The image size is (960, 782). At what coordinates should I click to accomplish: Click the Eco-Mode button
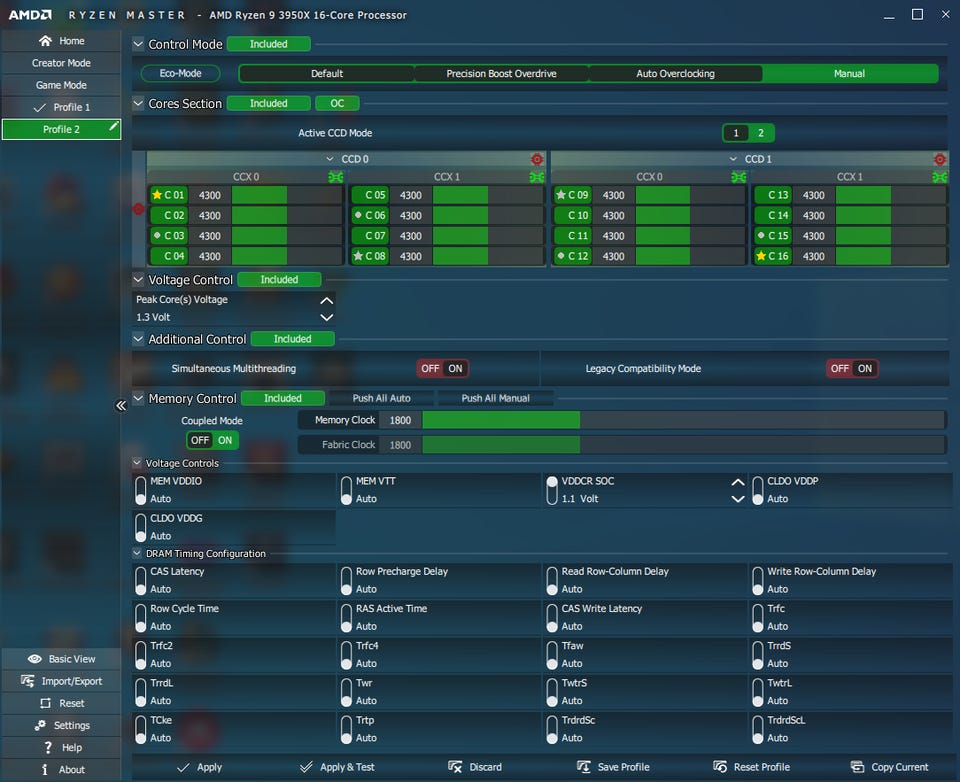pyautogui.click(x=181, y=73)
